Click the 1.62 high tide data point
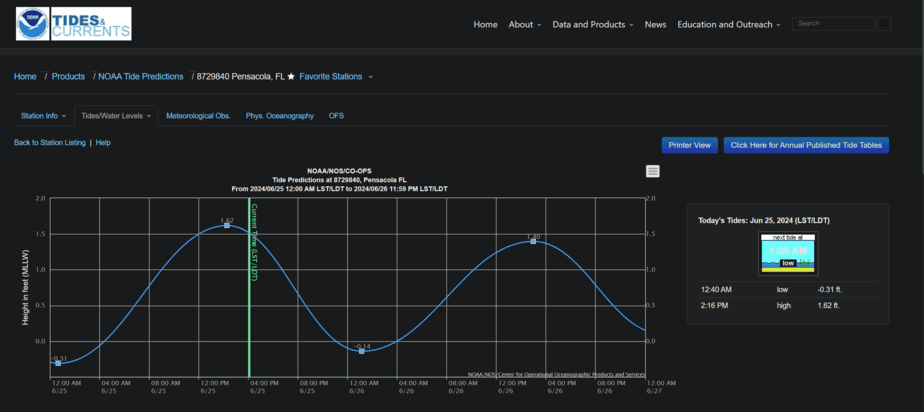Screen dimensions: 924x412 click(x=227, y=226)
